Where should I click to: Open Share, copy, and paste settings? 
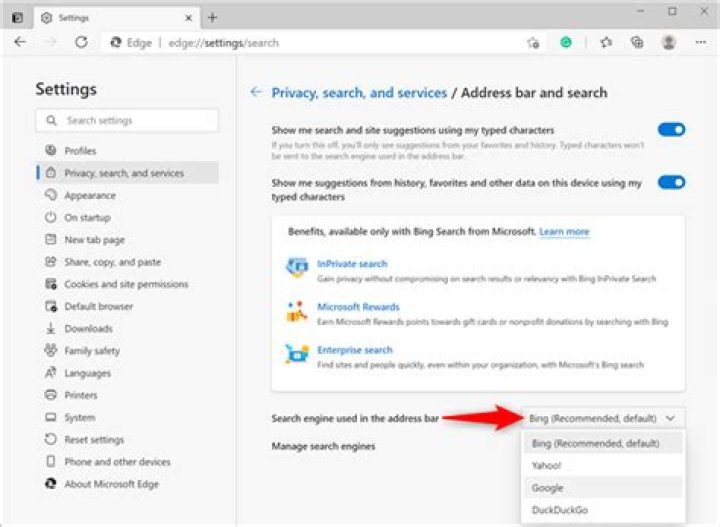pyautogui.click(x=127, y=262)
